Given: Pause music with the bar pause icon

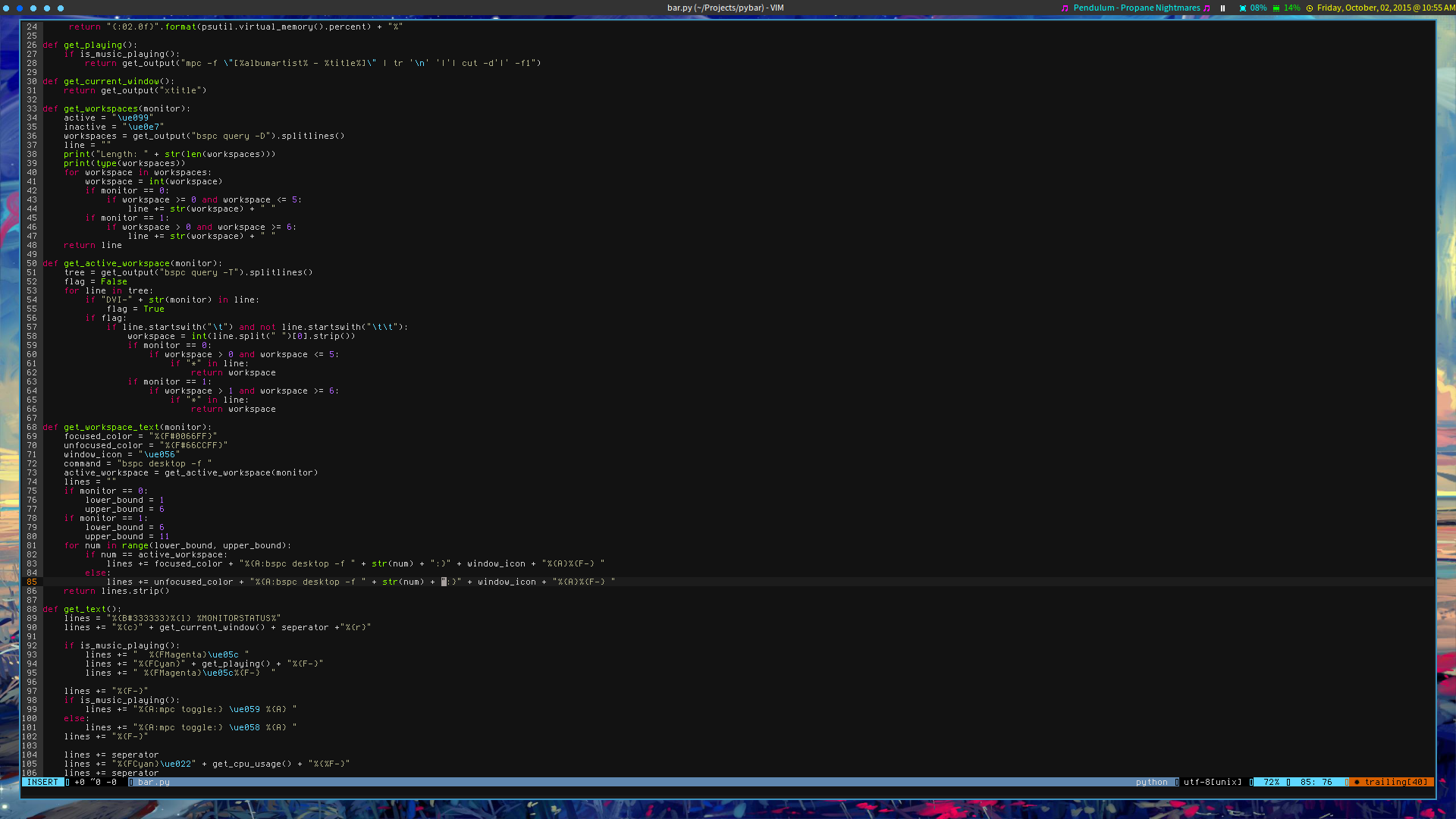Looking at the screenshot, I should coord(1222,8).
